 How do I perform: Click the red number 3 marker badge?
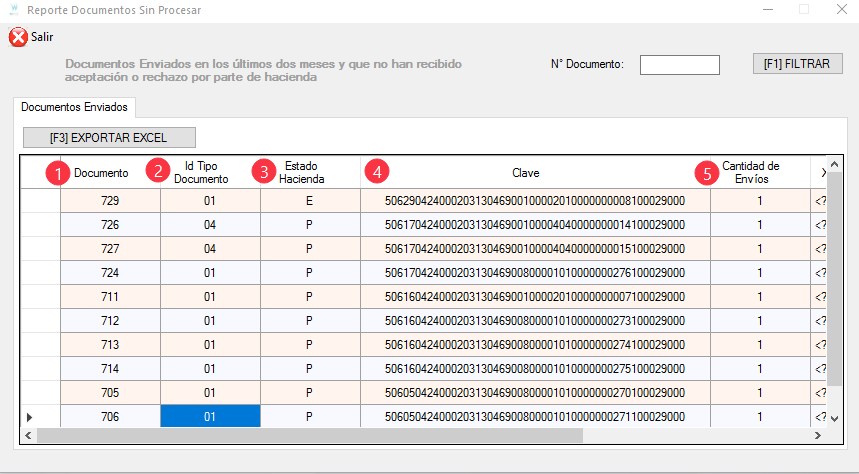[264, 172]
